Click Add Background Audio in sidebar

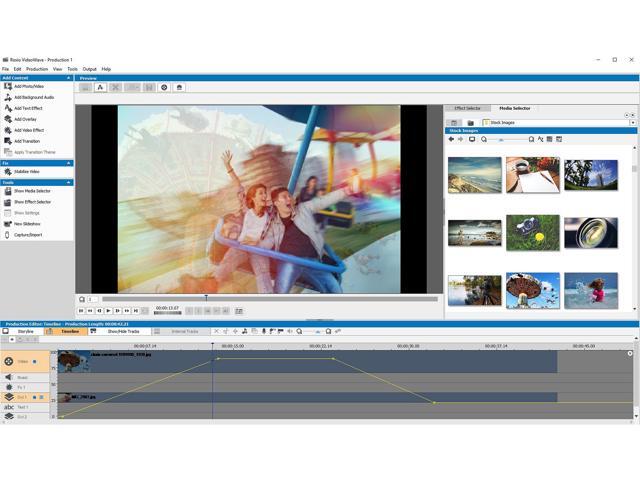(x=34, y=97)
